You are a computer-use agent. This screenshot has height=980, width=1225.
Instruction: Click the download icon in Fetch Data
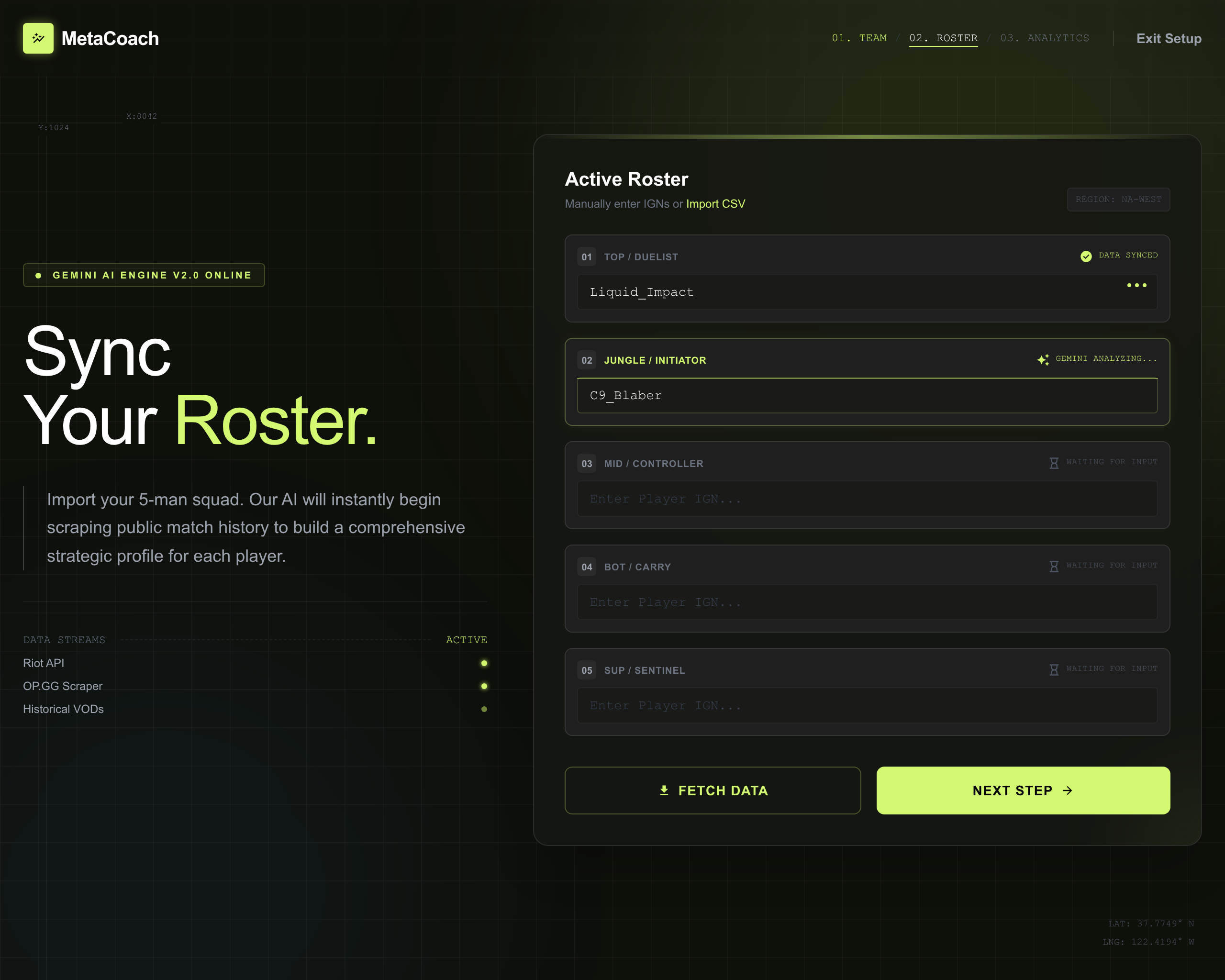(x=664, y=790)
